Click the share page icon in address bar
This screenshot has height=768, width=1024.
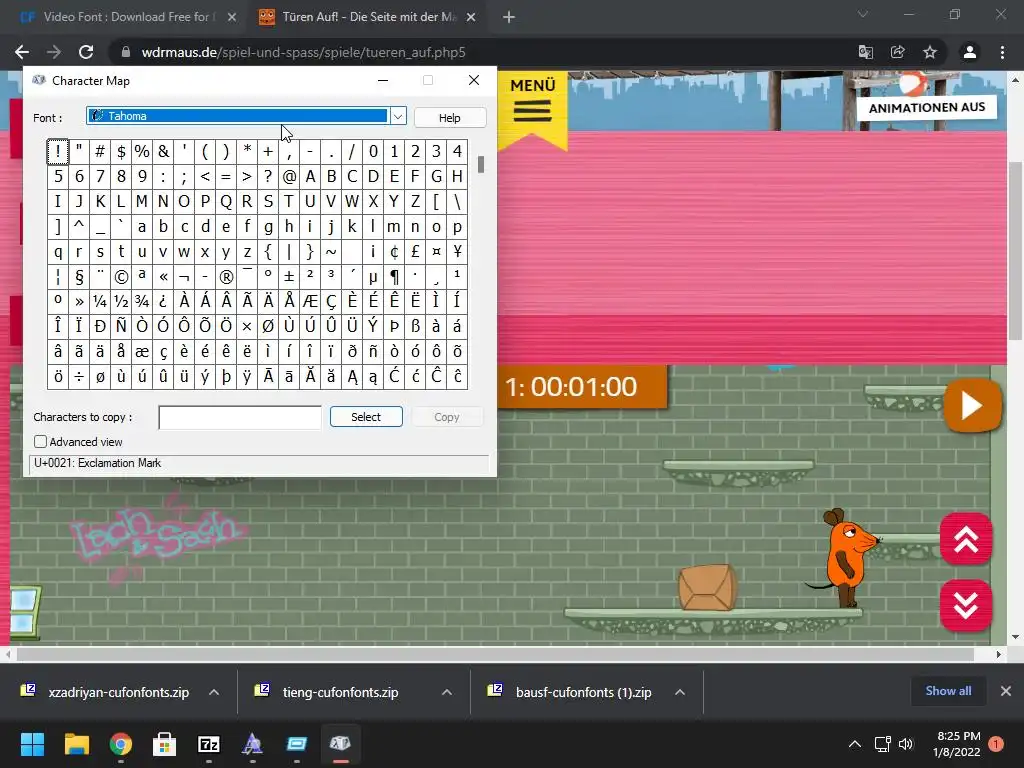(x=898, y=52)
